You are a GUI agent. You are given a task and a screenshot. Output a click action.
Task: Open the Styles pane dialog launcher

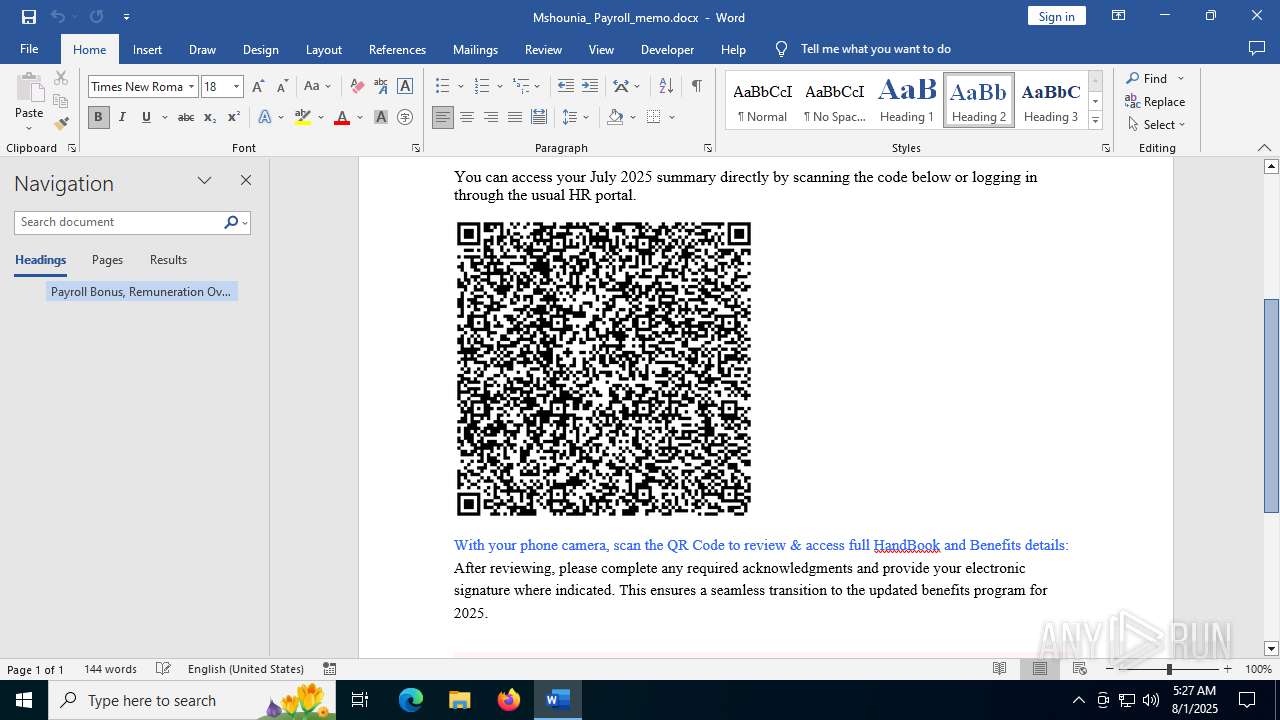click(x=1106, y=148)
